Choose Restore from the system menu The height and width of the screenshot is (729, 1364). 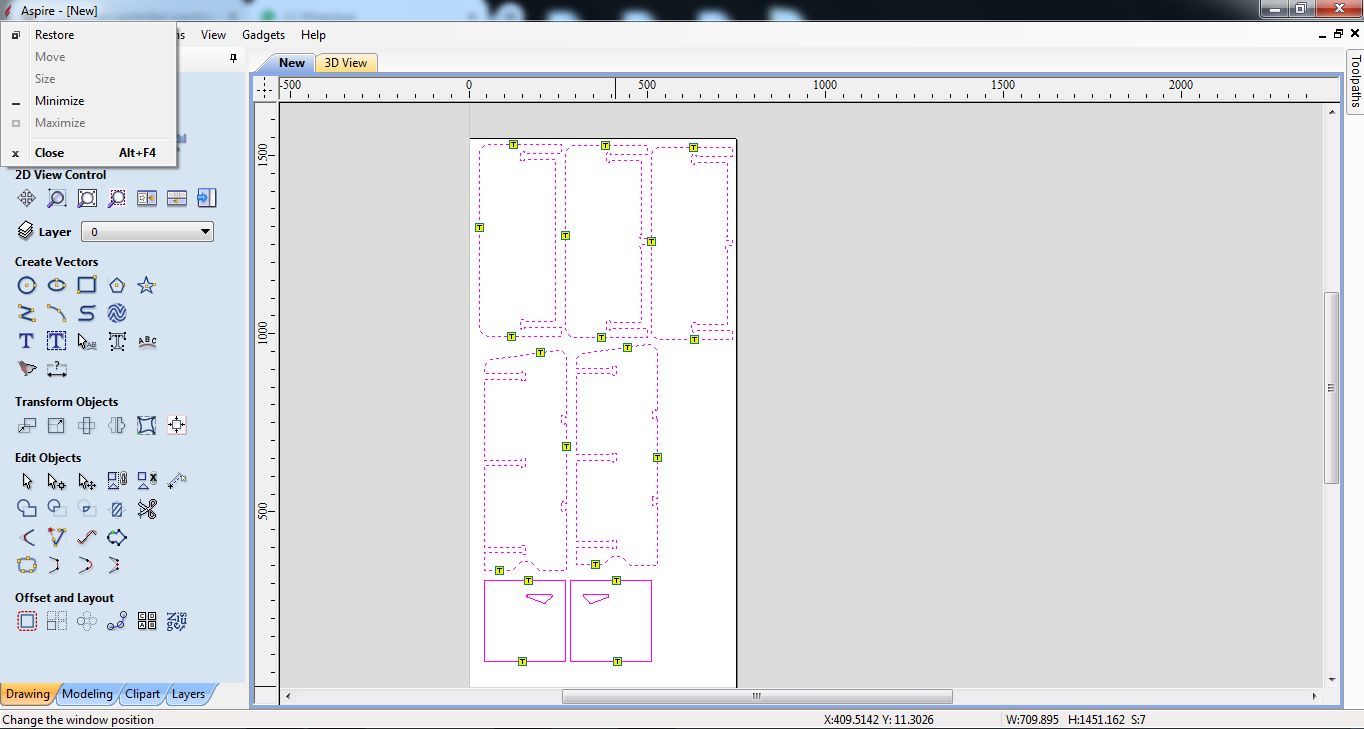point(55,35)
